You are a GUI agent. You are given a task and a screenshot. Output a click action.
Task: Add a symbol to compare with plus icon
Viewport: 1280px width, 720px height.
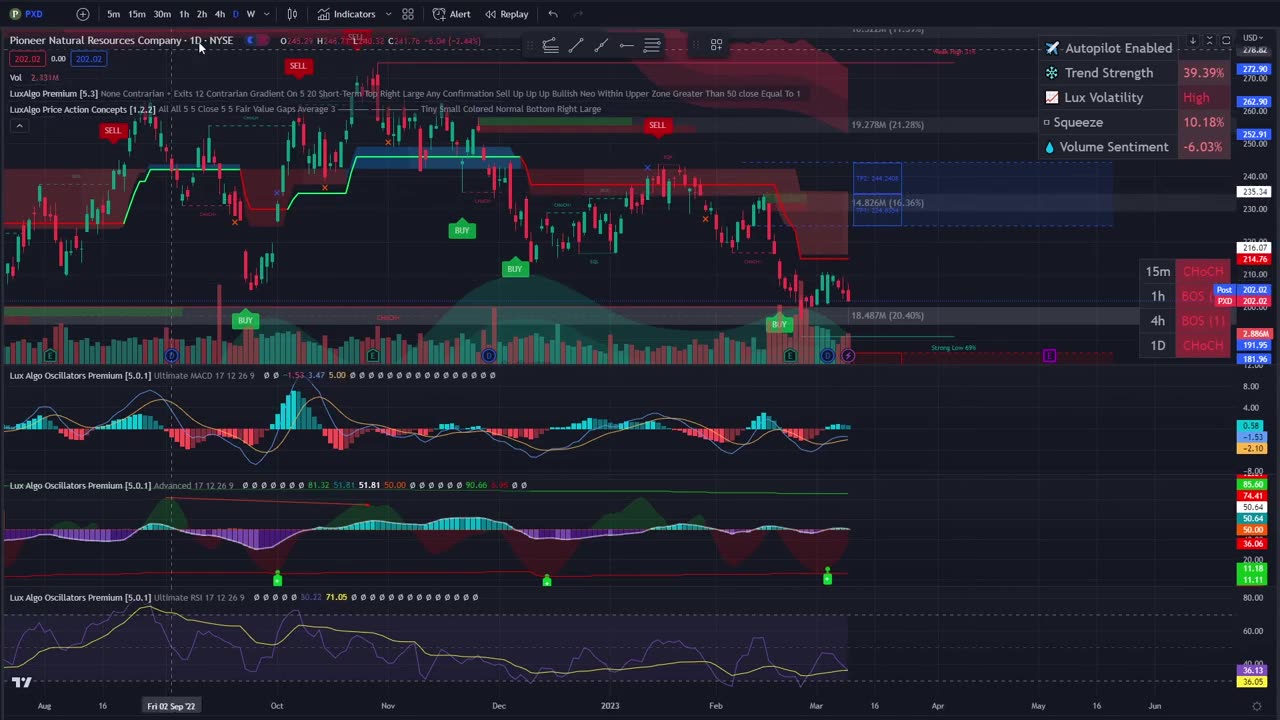pos(83,14)
